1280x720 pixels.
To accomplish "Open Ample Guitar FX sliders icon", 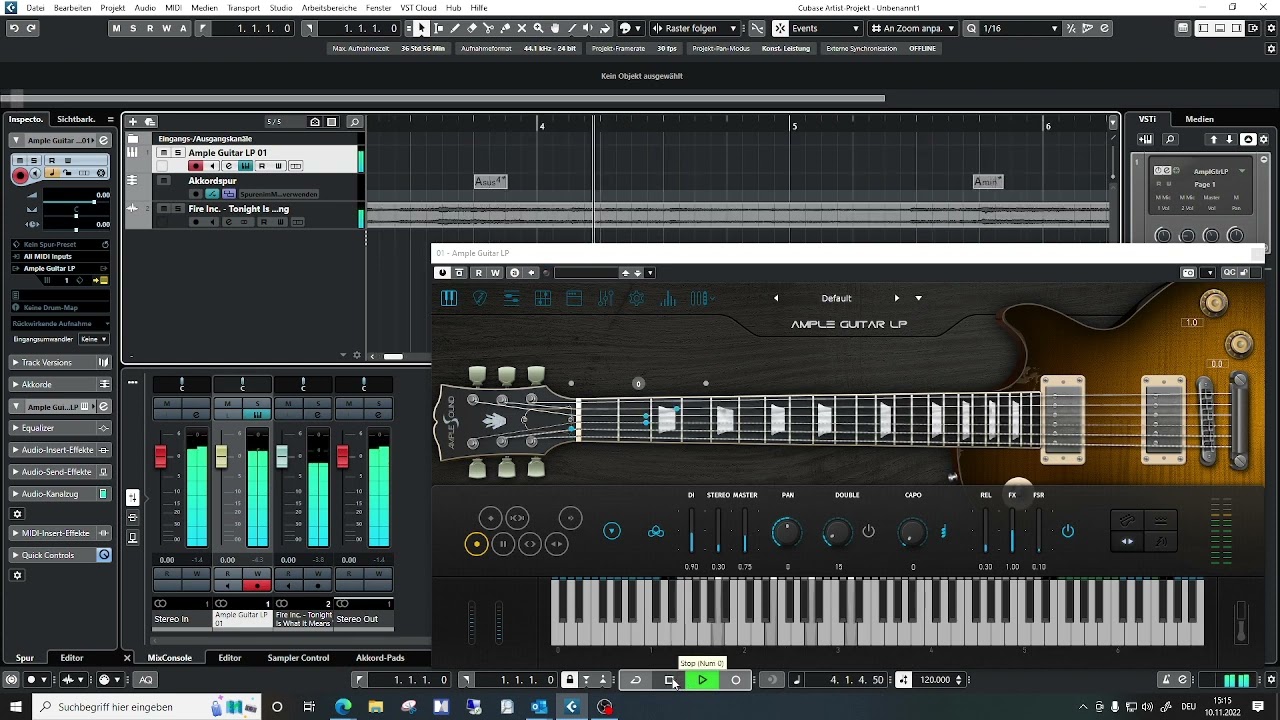I will point(605,298).
